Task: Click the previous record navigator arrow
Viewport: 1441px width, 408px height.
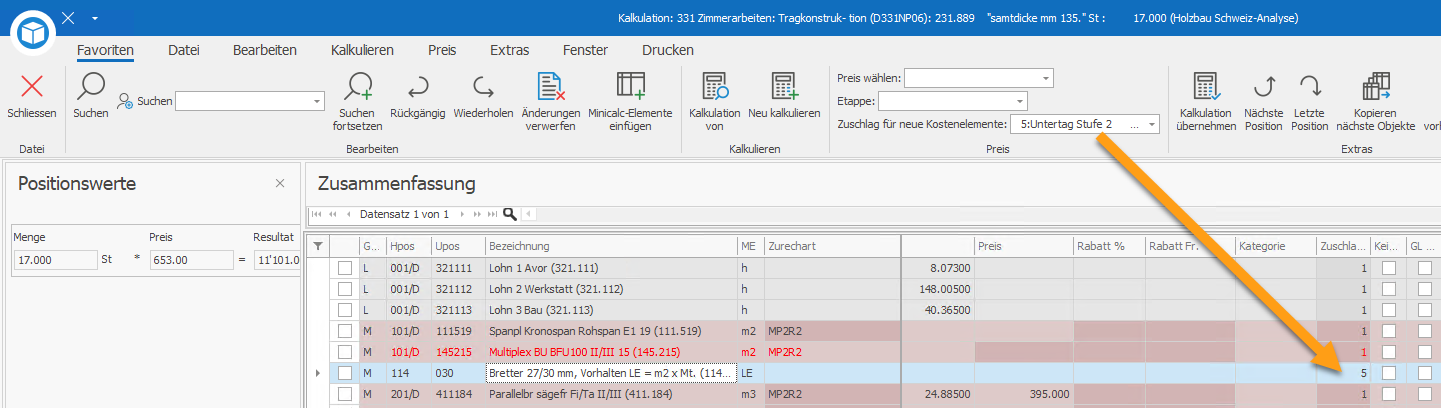Action: pyautogui.click(x=348, y=214)
